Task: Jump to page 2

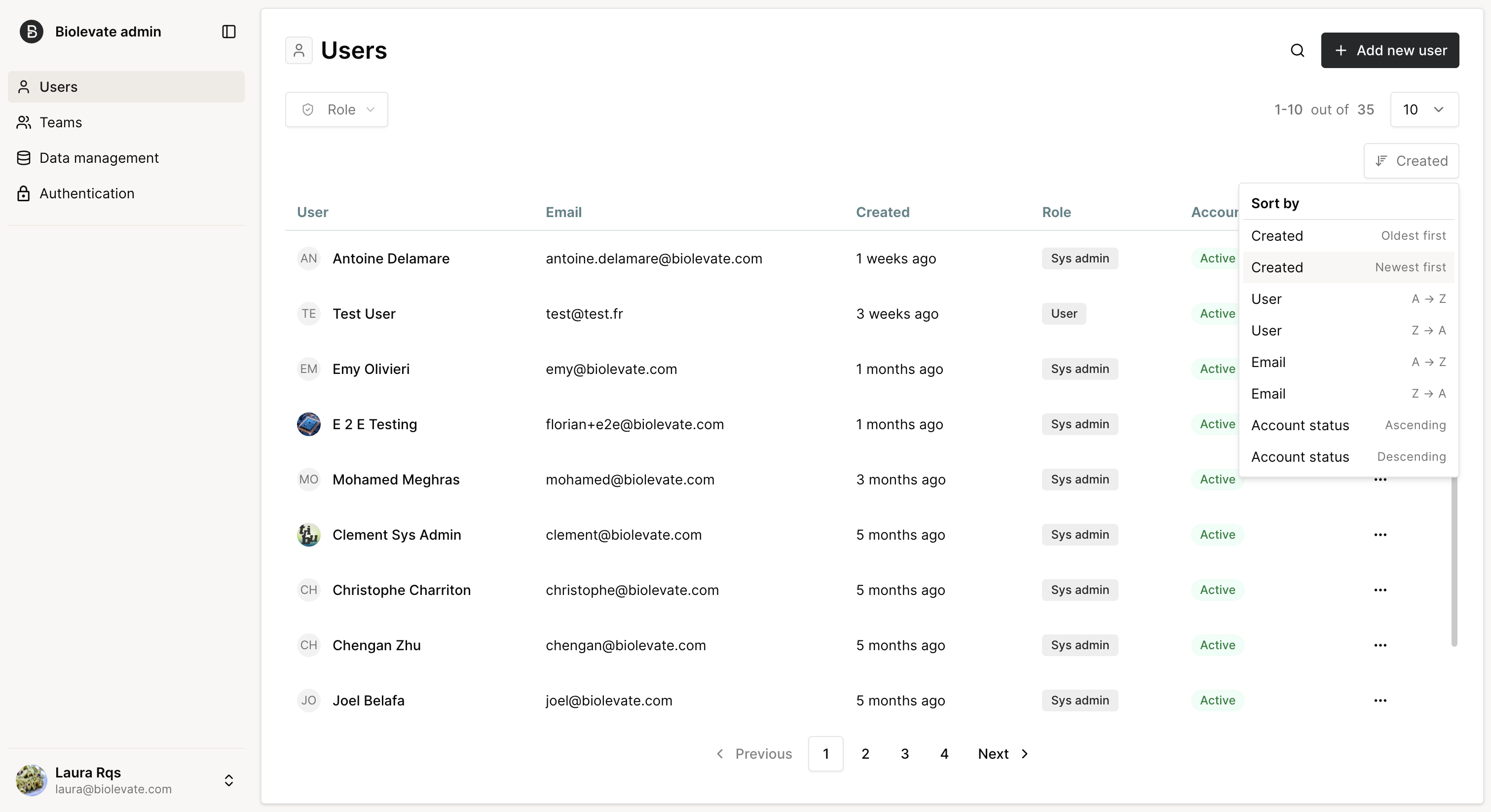Action: 865,754
